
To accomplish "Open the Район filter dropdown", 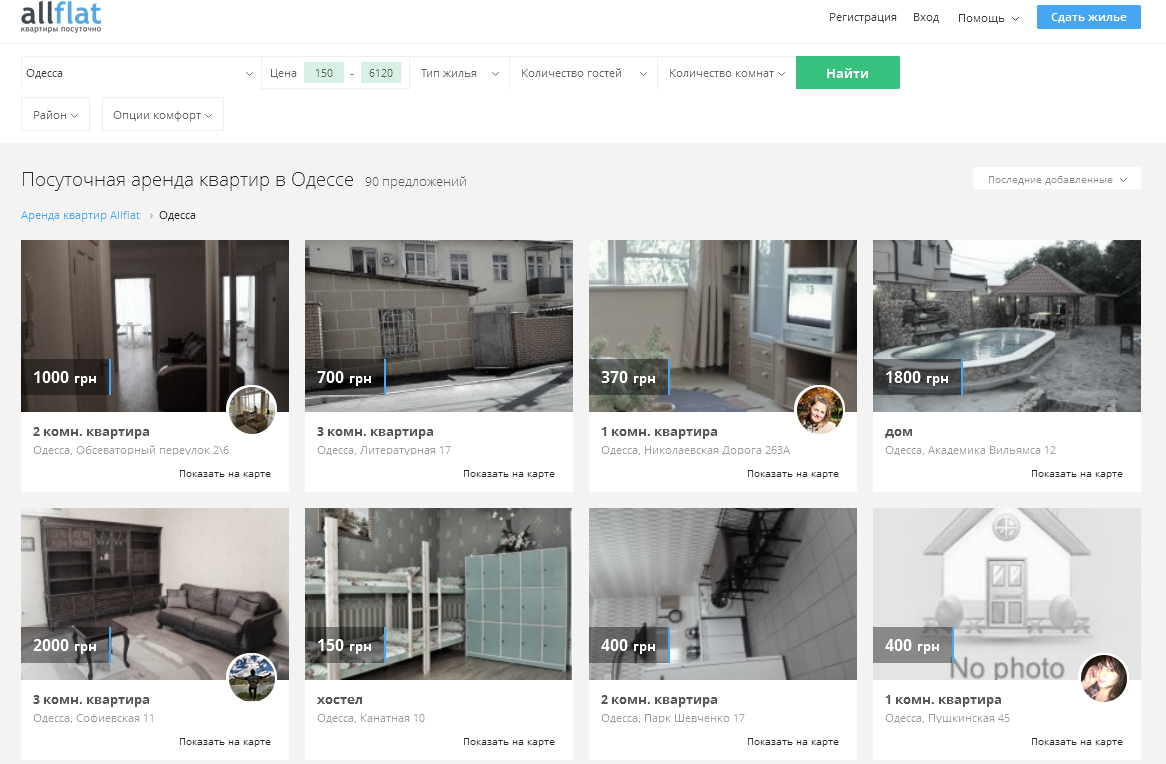I will [x=55, y=115].
